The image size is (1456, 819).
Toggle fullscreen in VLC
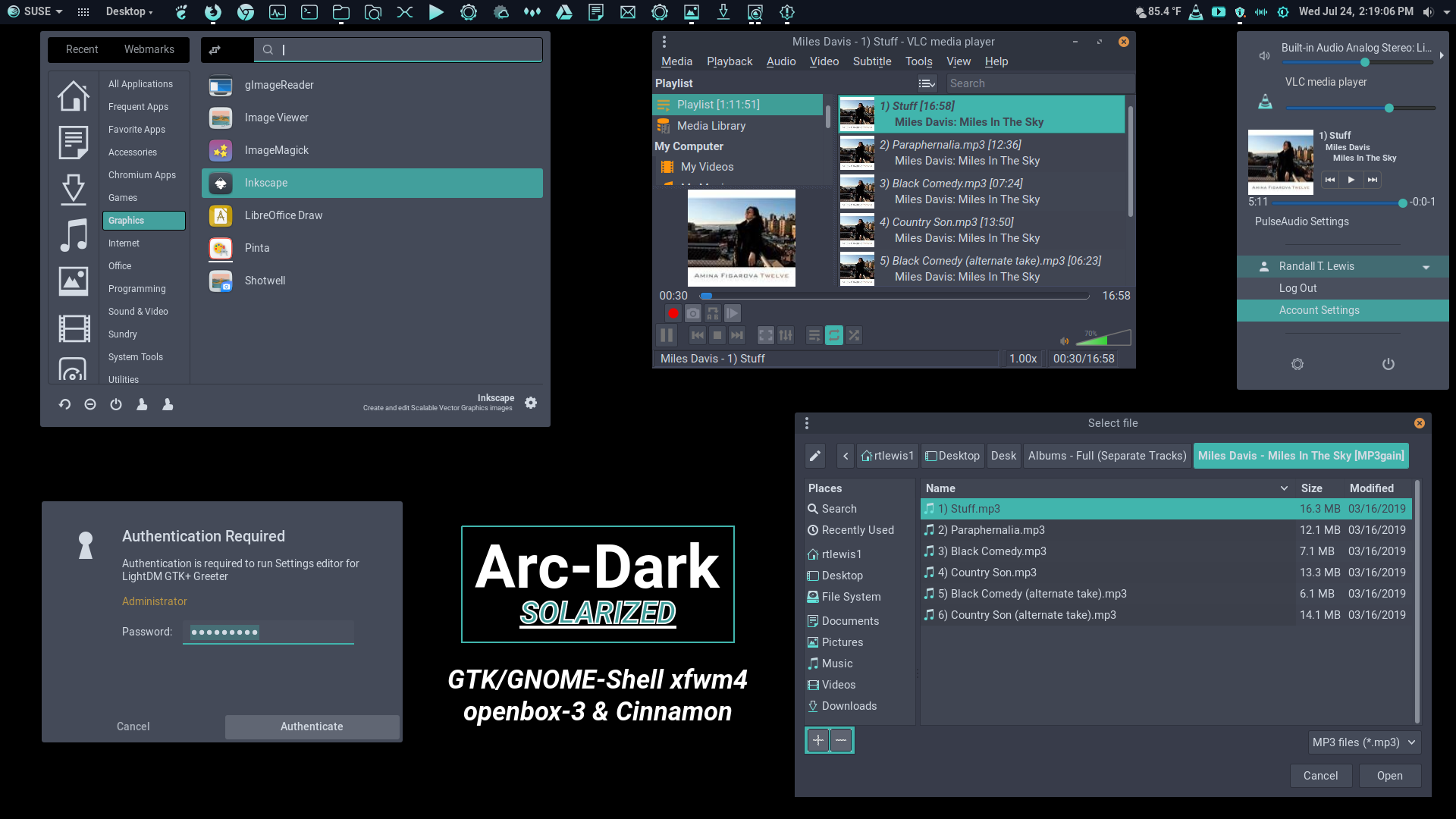coord(766,335)
